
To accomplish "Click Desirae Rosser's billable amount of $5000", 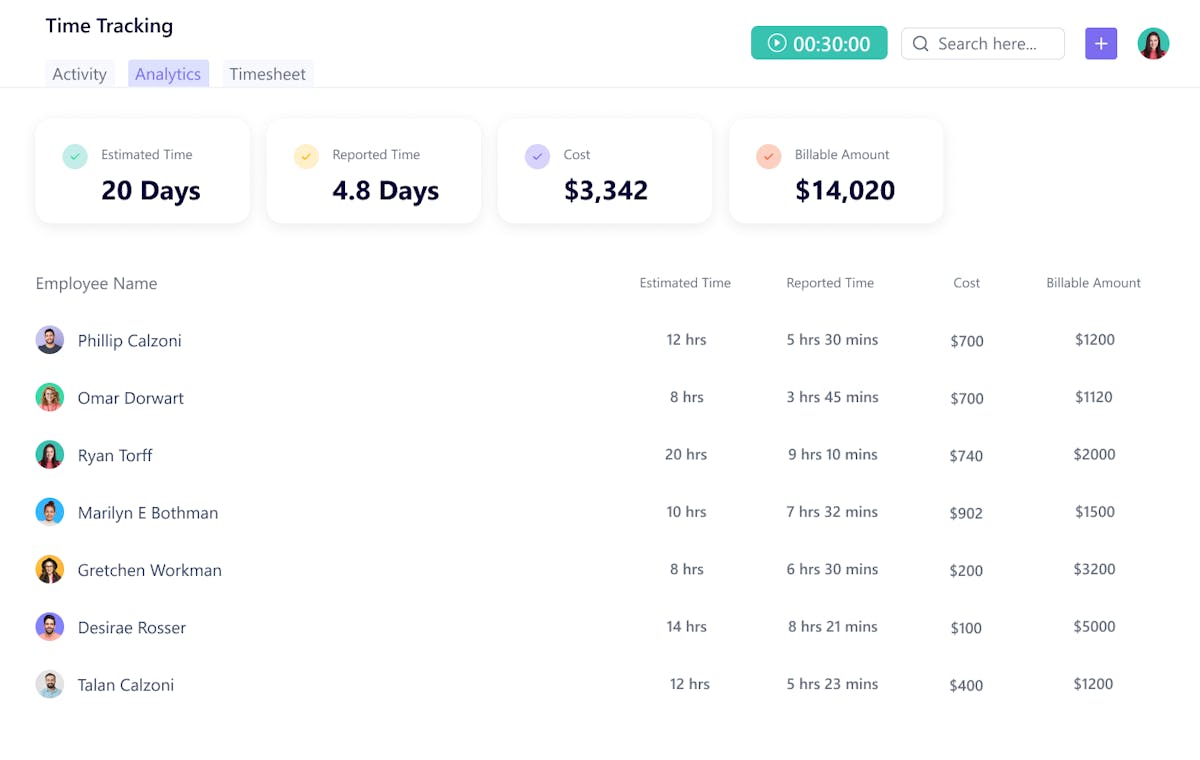I will pyautogui.click(x=1094, y=626).
